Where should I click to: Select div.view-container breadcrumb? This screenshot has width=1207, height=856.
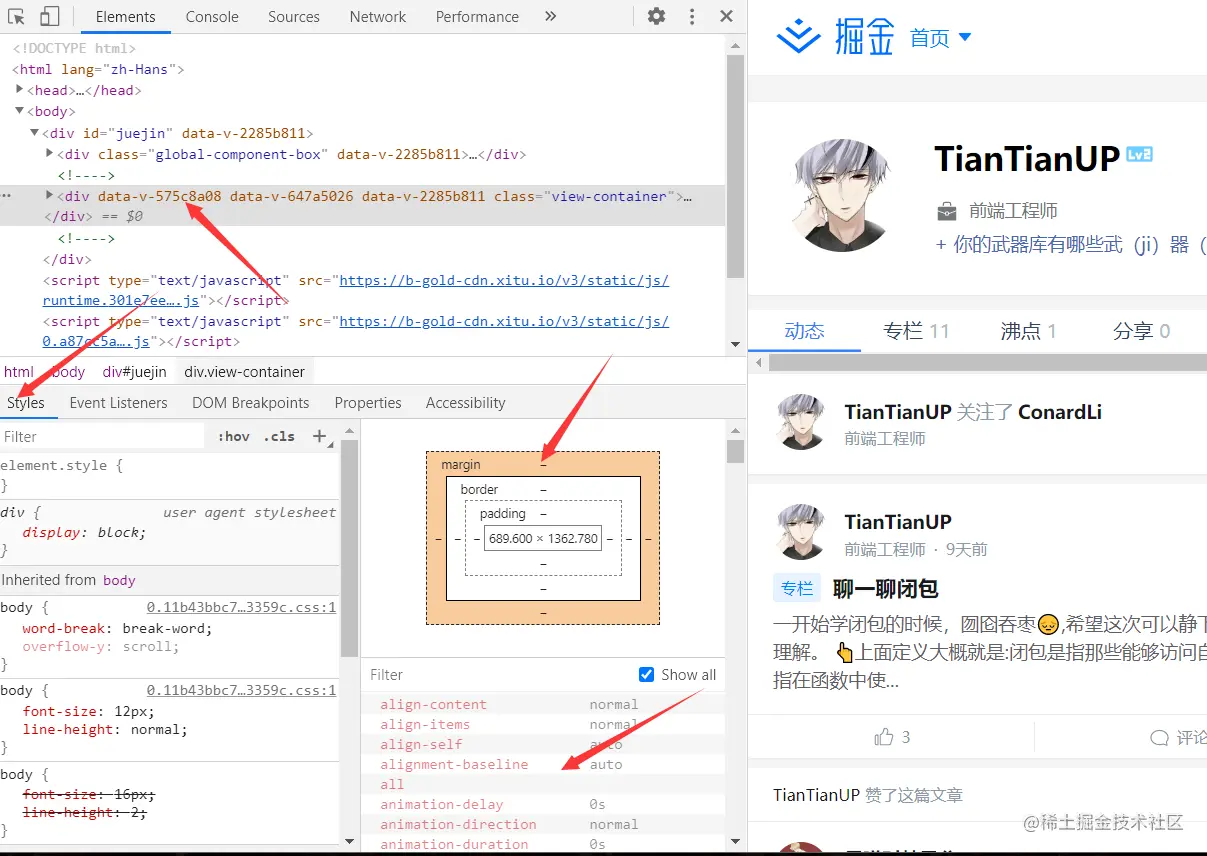(x=245, y=372)
